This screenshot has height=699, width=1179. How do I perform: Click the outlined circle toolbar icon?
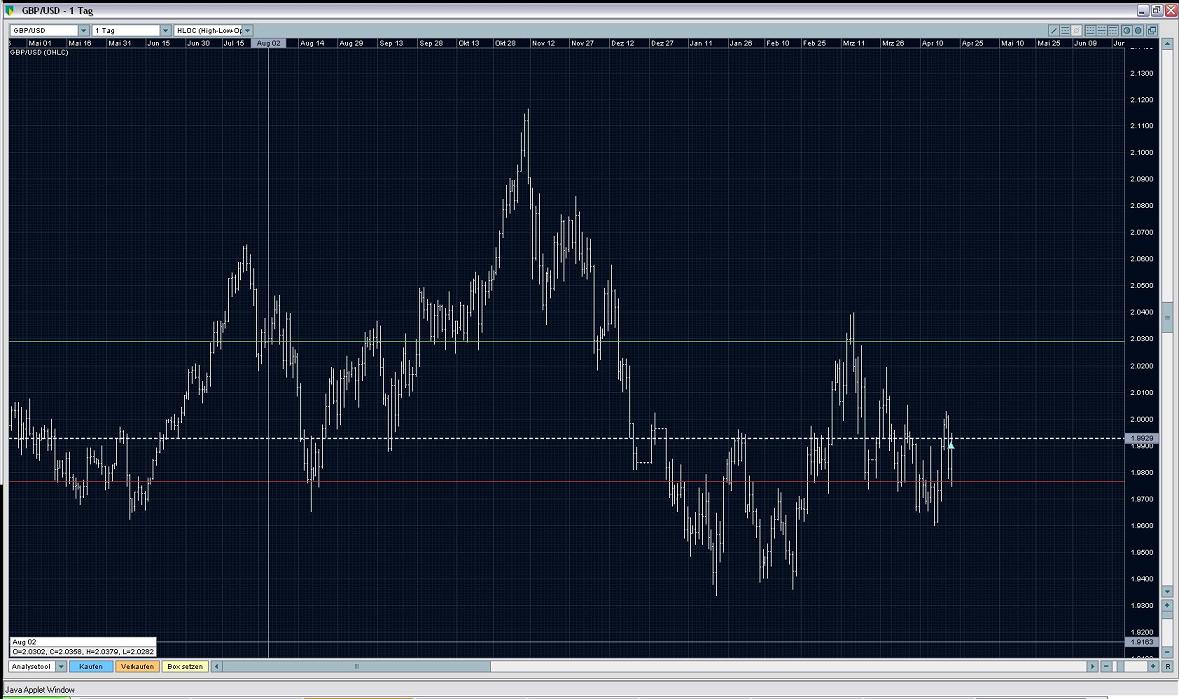tap(1126, 31)
